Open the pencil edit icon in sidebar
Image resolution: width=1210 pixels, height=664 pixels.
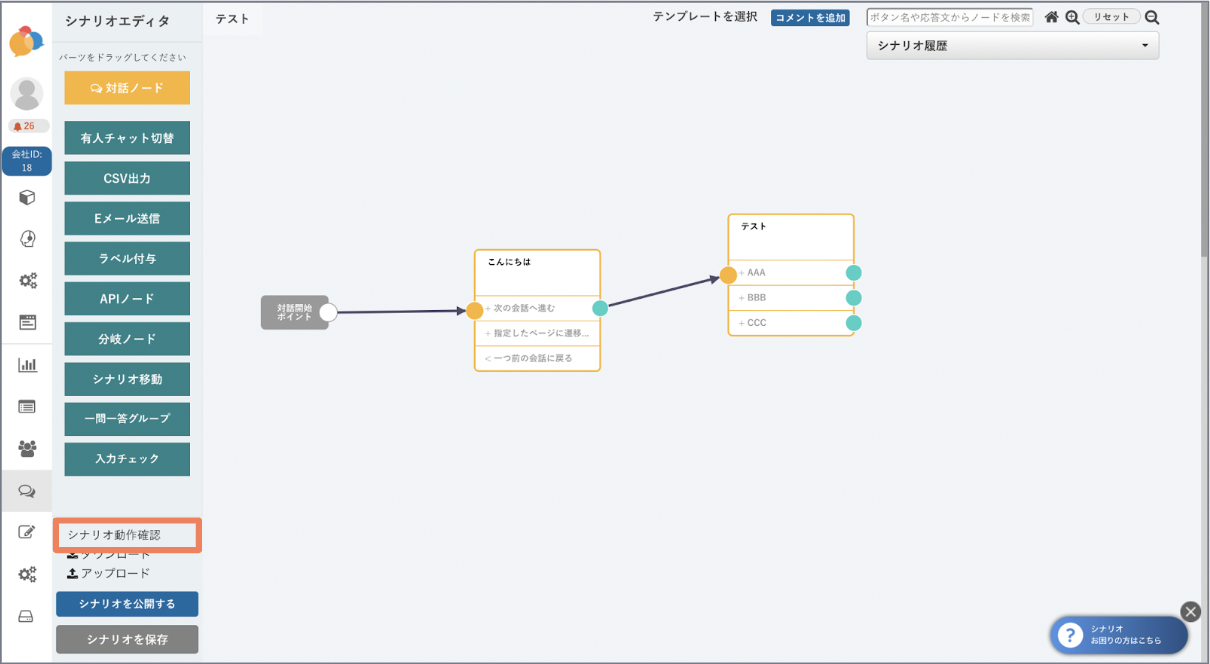coord(28,532)
